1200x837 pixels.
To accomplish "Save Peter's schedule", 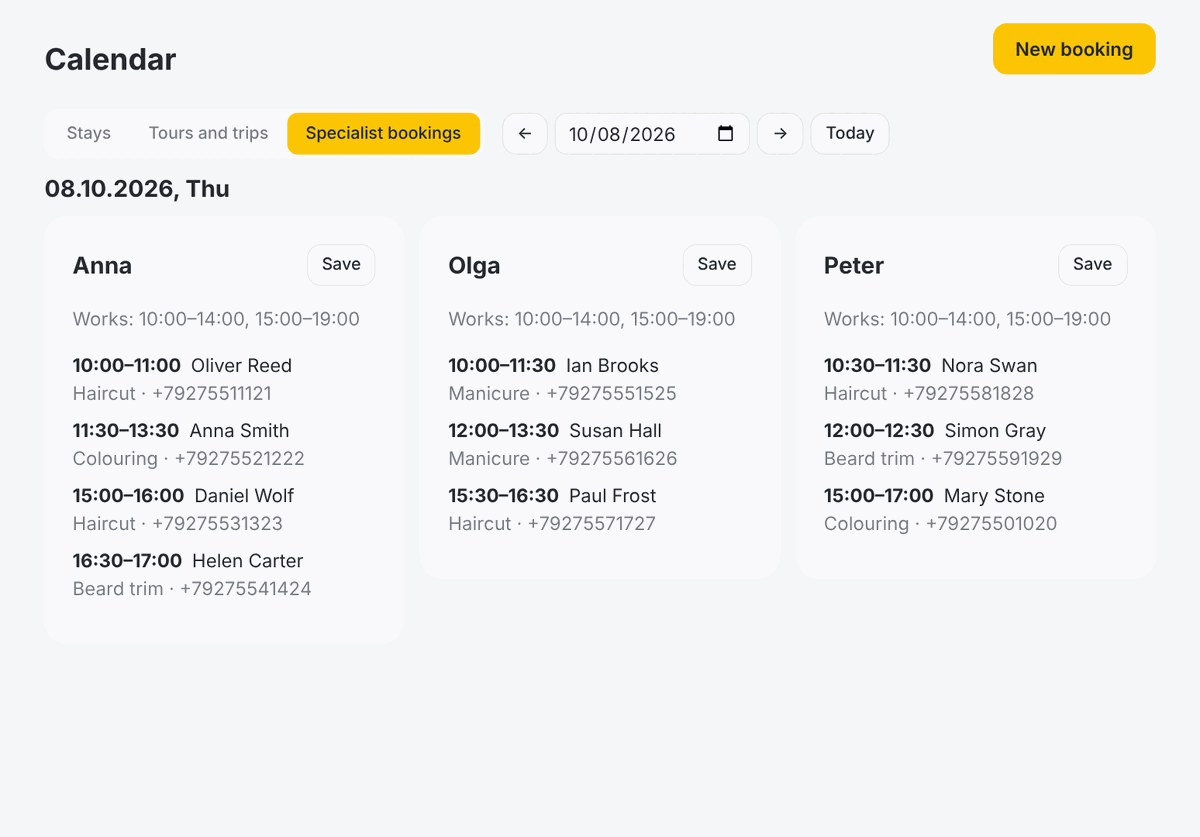I will (x=1093, y=265).
